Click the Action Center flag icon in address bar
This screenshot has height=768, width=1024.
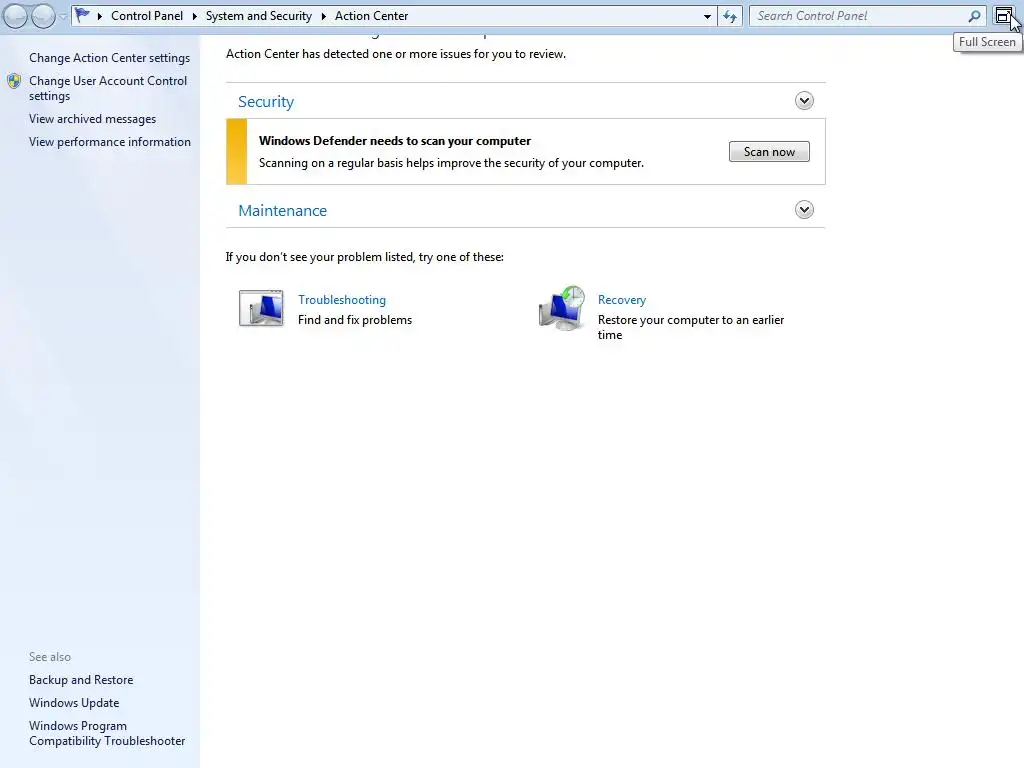(x=82, y=14)
